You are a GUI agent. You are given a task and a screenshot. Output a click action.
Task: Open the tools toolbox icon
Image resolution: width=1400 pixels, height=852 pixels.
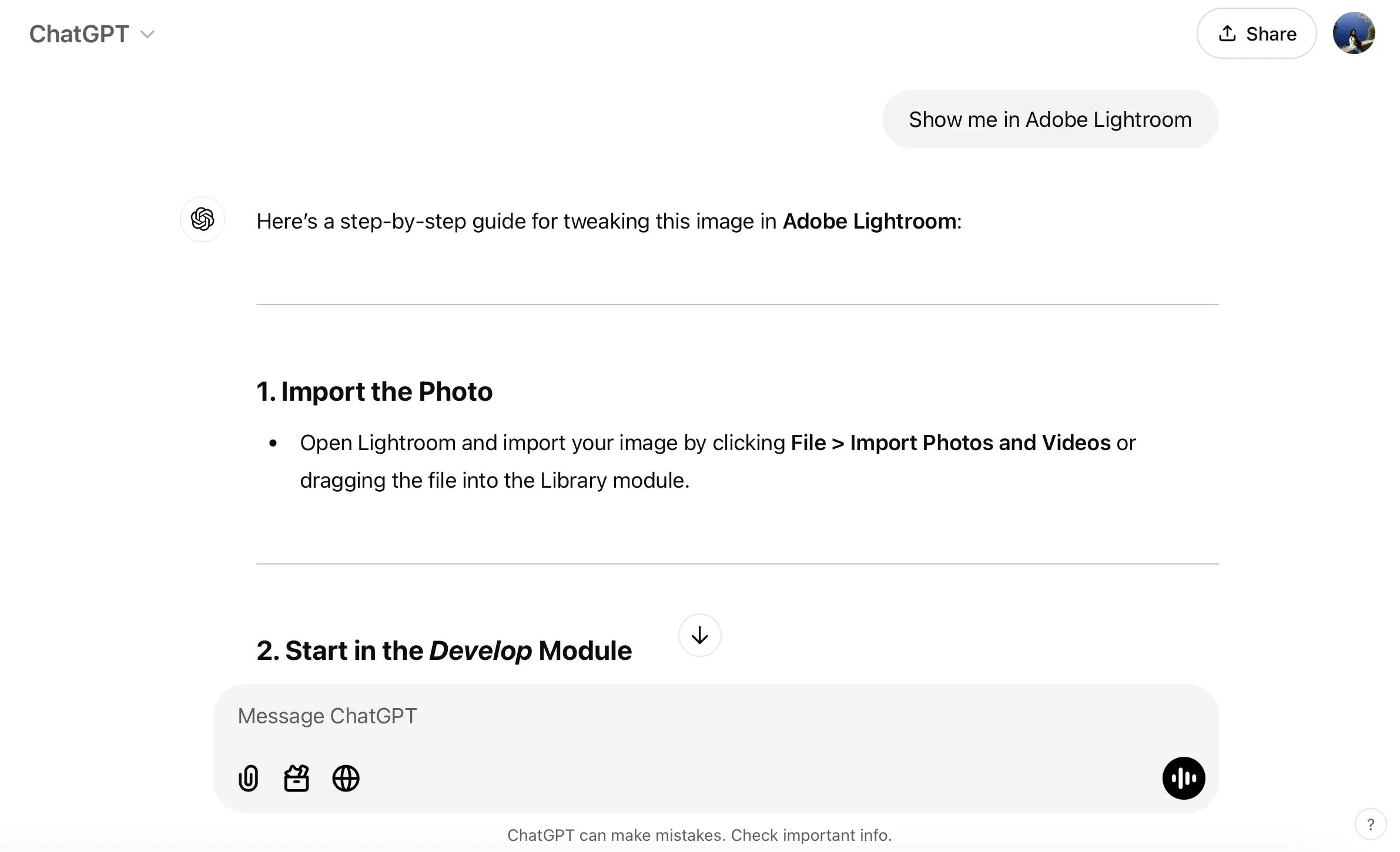tap(297, 779)
